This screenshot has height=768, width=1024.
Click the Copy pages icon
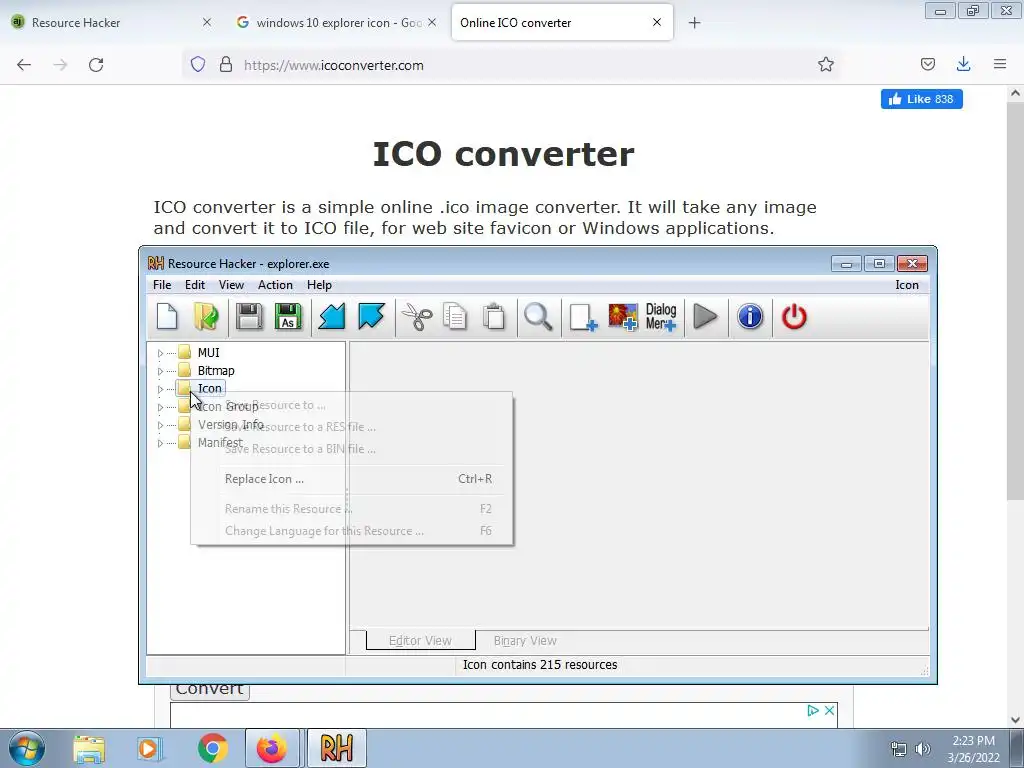pyautogui.click(x=455, y=317)
